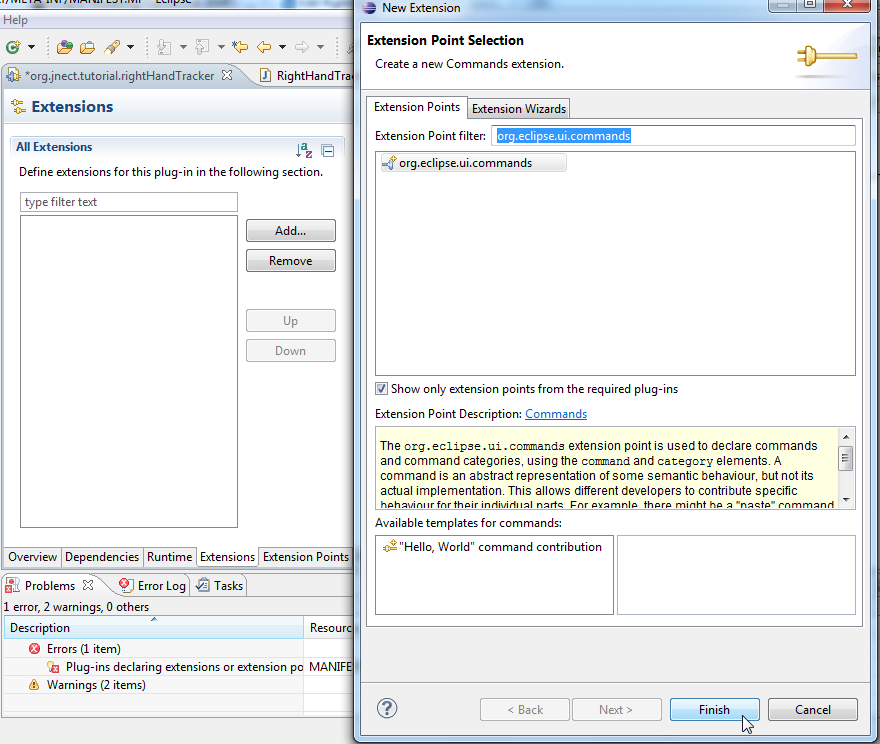Select the org.jnect.tutorial.rightHandTracker editor tab
The height and width of the screenshot is (744, 880).
(x=120, y=76)
